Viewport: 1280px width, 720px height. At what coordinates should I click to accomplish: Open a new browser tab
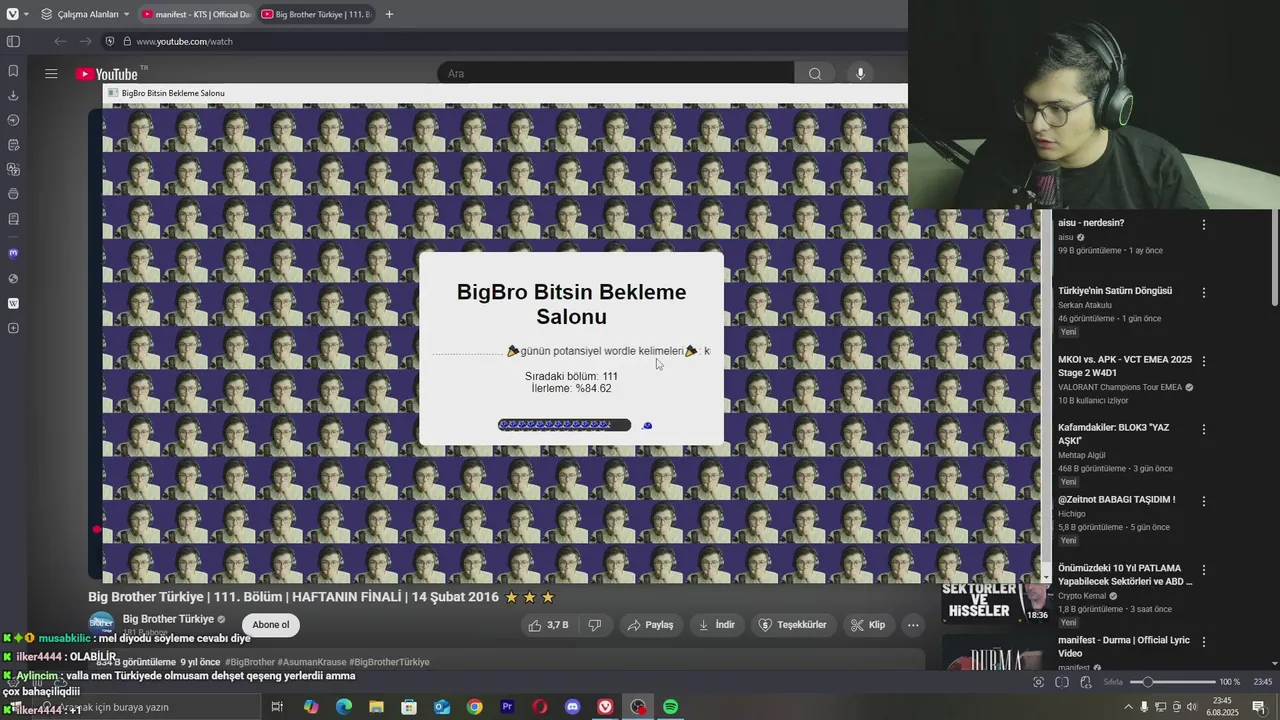pos(389,14)
